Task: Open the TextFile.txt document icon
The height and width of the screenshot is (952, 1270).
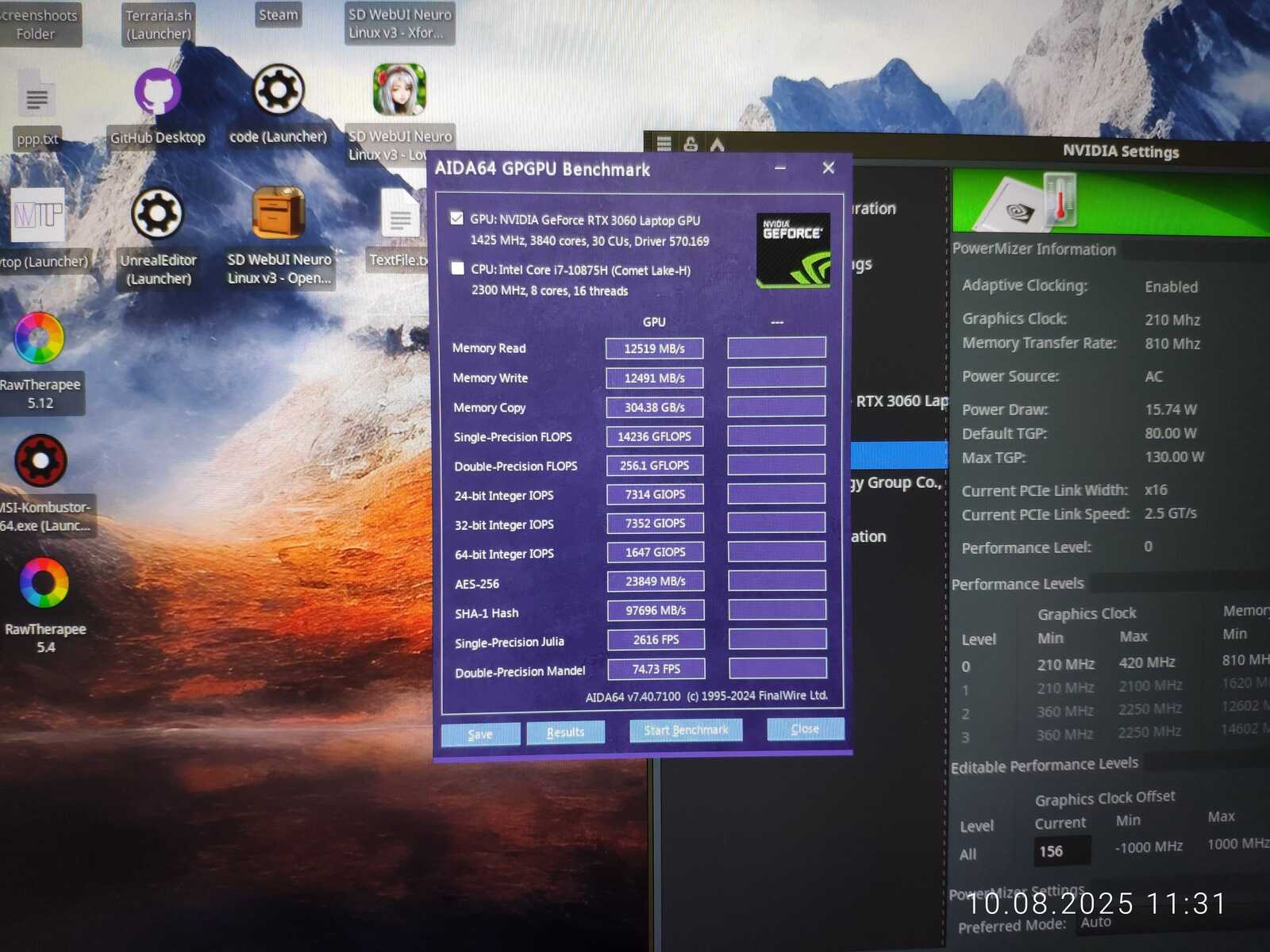Action: coord(400,214)
